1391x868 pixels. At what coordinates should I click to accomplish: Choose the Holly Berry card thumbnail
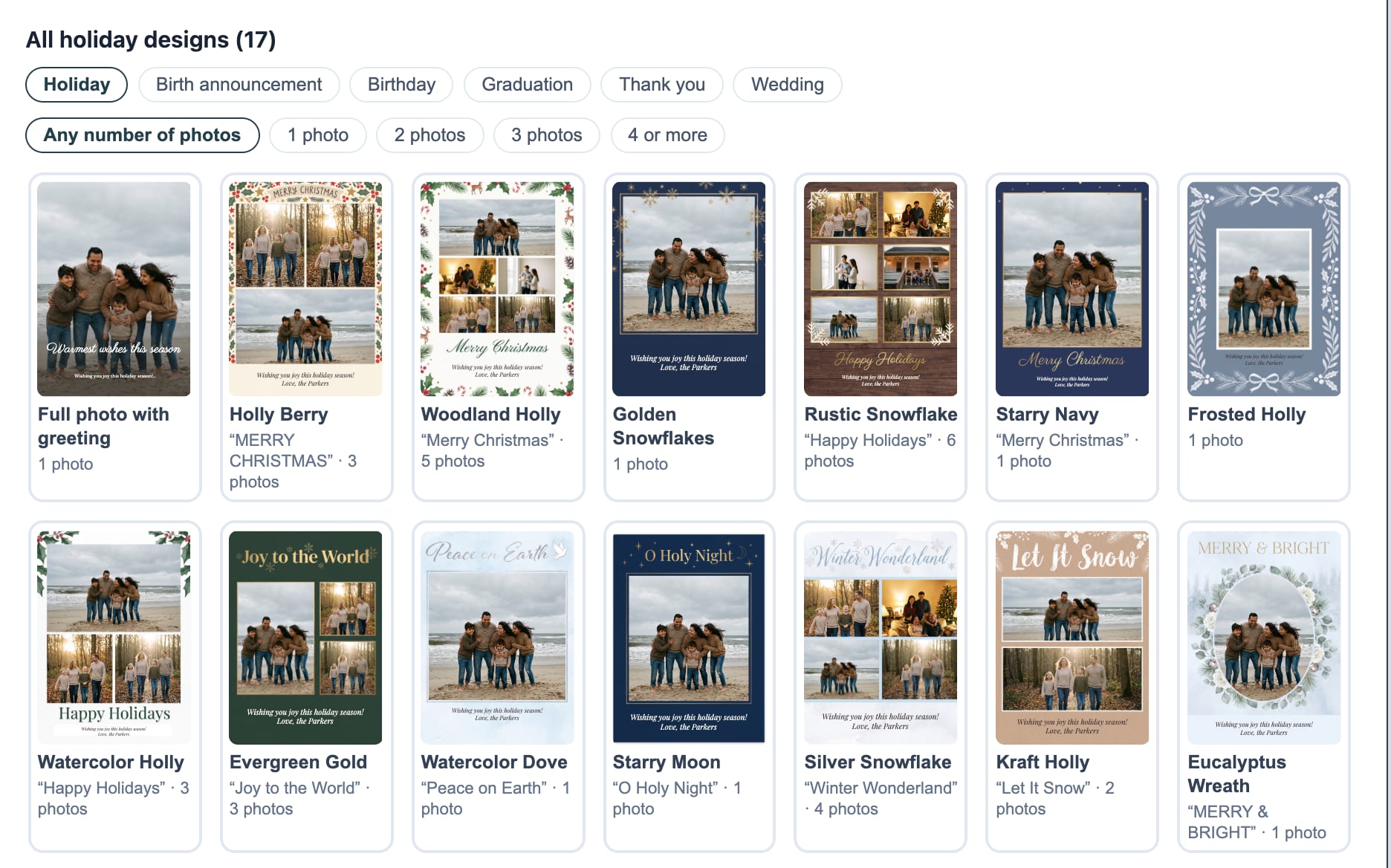tap(305, 289)
